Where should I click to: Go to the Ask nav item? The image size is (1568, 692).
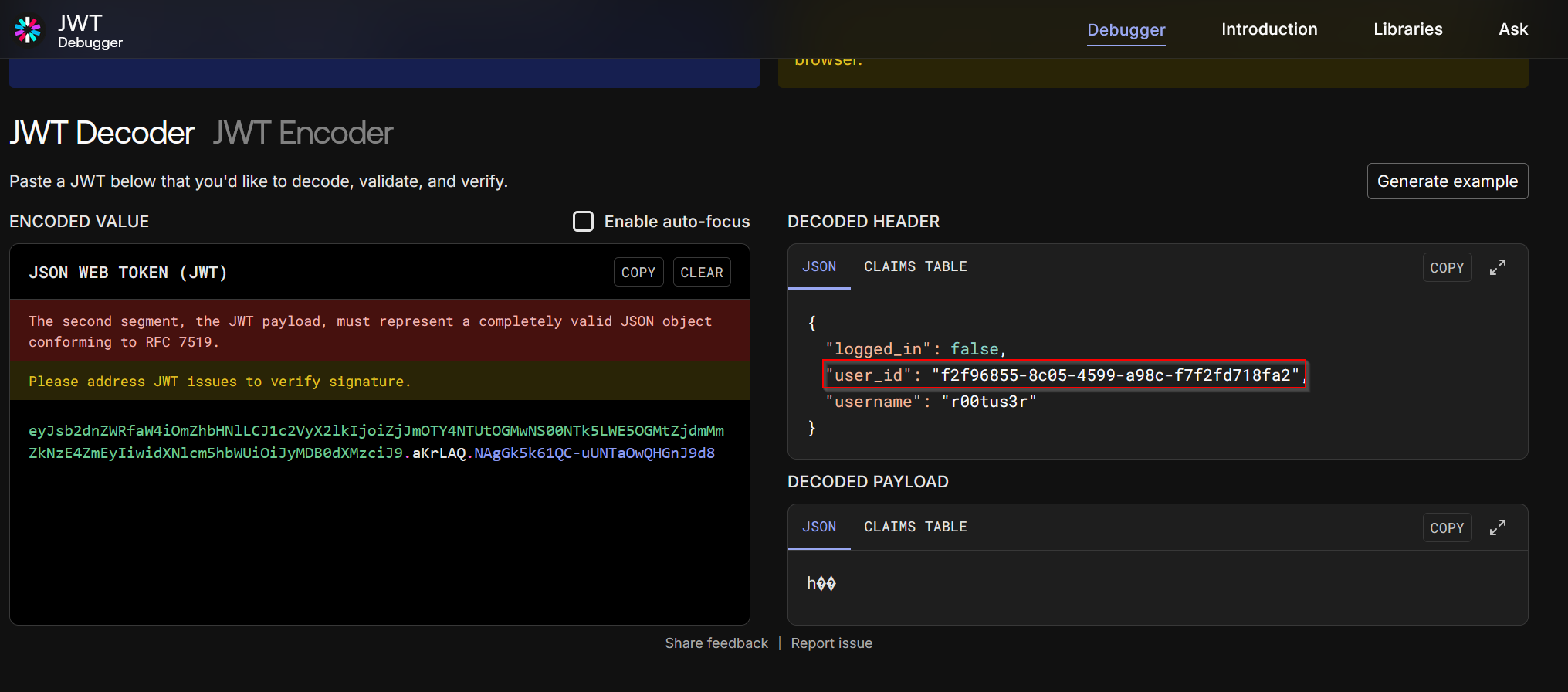click(x=1512, y=29)
